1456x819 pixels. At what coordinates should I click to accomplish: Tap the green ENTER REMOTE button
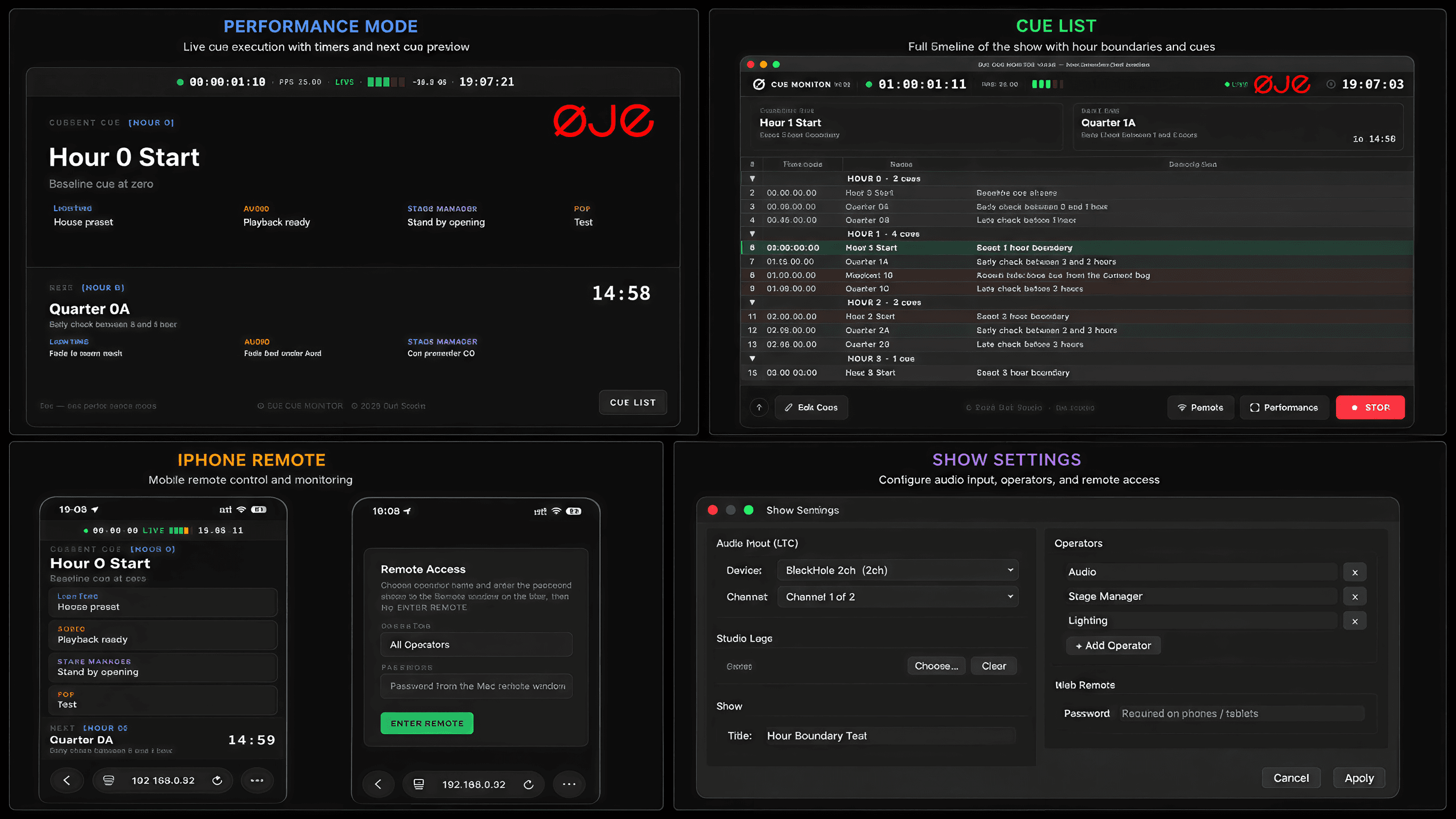(427, 724)
